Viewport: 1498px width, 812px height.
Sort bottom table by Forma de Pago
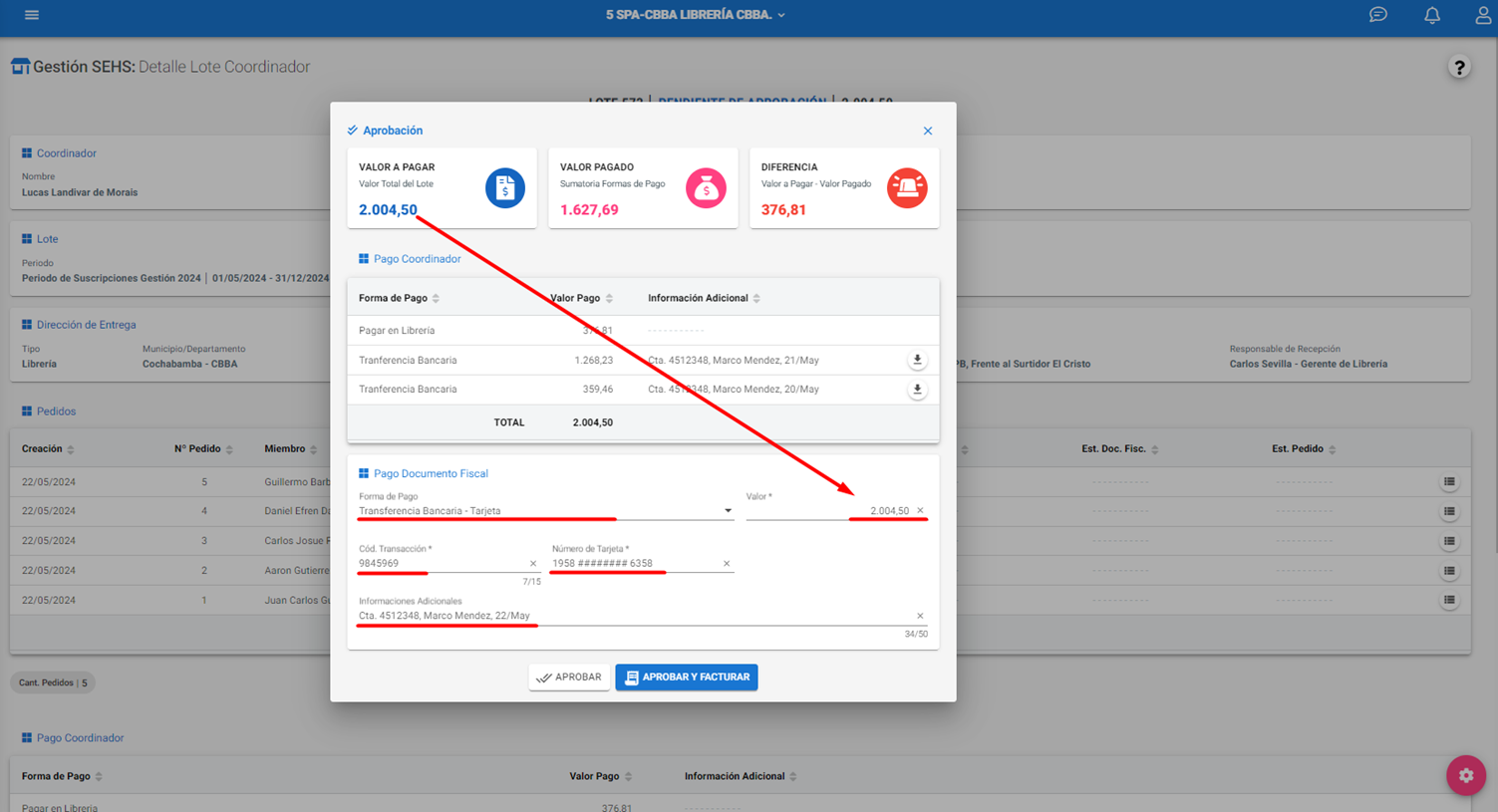pyautogui.click(x=62, y=776)
